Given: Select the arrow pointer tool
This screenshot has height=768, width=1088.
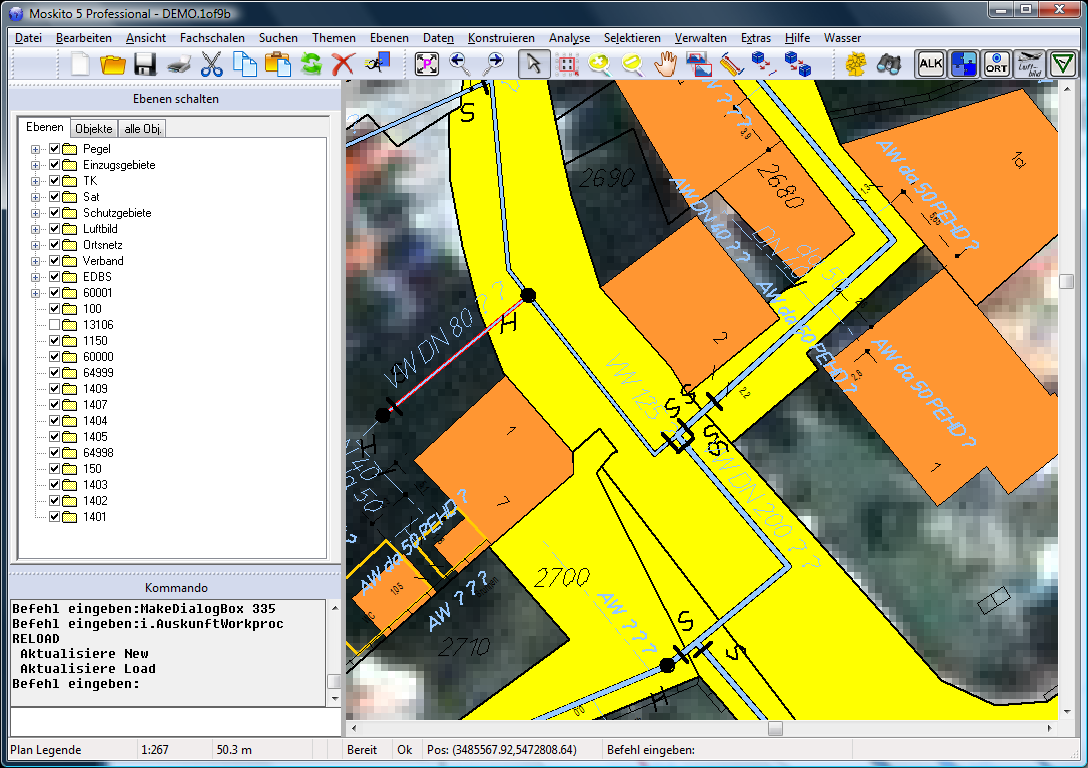Looking at the screenshot, I should click(x=534, y=65).
